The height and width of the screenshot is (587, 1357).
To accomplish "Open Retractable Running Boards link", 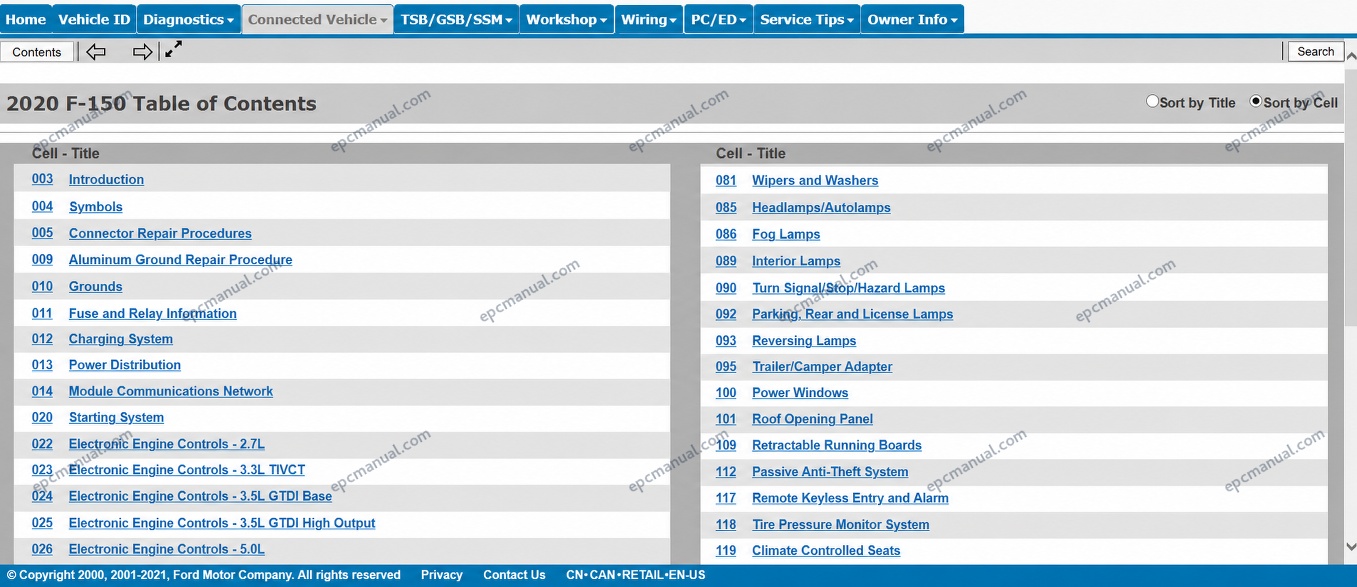I will [837, 445].
